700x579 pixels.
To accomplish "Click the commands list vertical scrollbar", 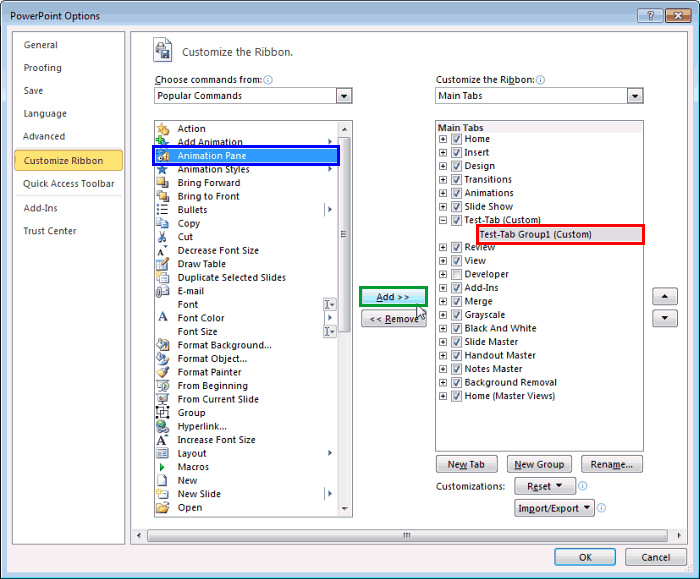I will 345,320.
